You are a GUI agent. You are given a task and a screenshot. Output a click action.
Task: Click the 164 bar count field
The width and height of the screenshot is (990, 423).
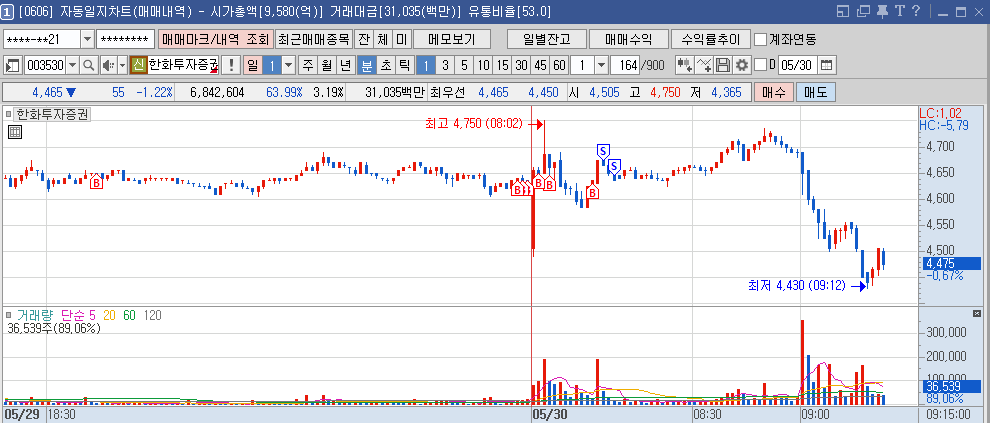click(625, 65)
